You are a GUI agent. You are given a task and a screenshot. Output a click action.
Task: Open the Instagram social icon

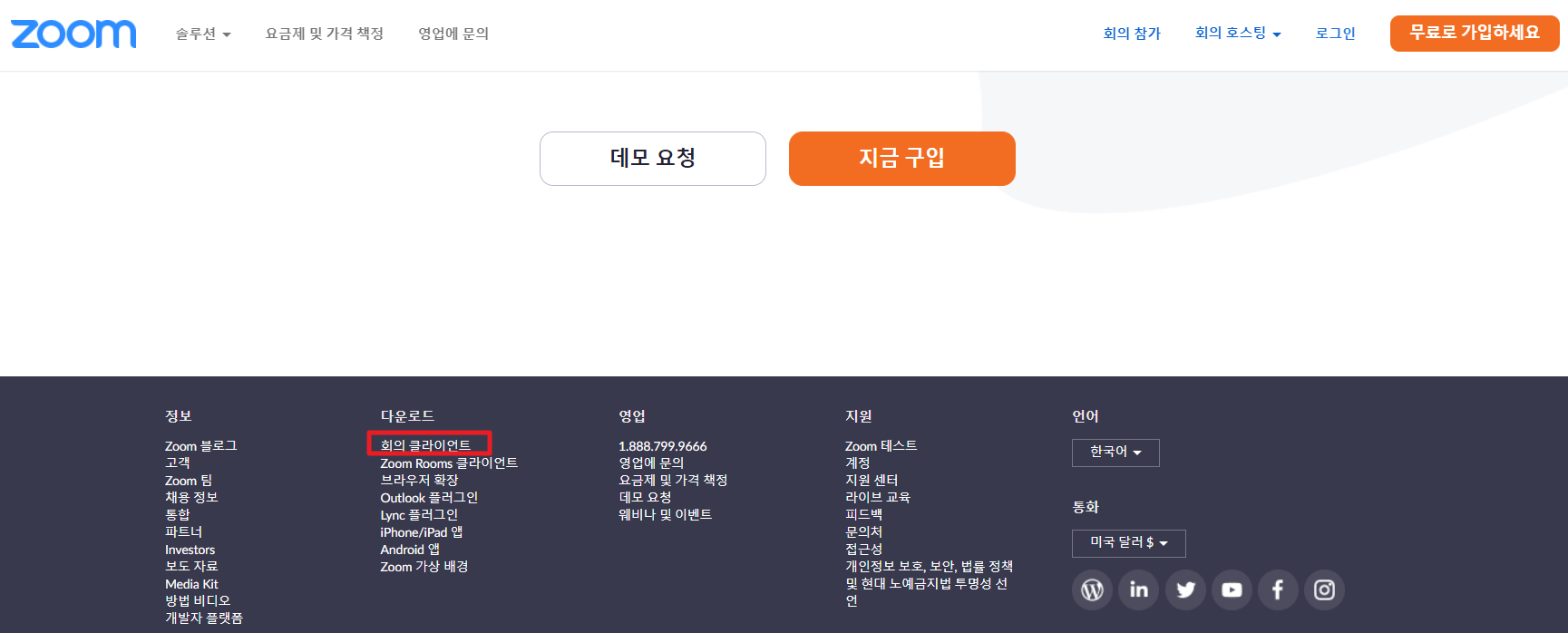[1324, 590]
